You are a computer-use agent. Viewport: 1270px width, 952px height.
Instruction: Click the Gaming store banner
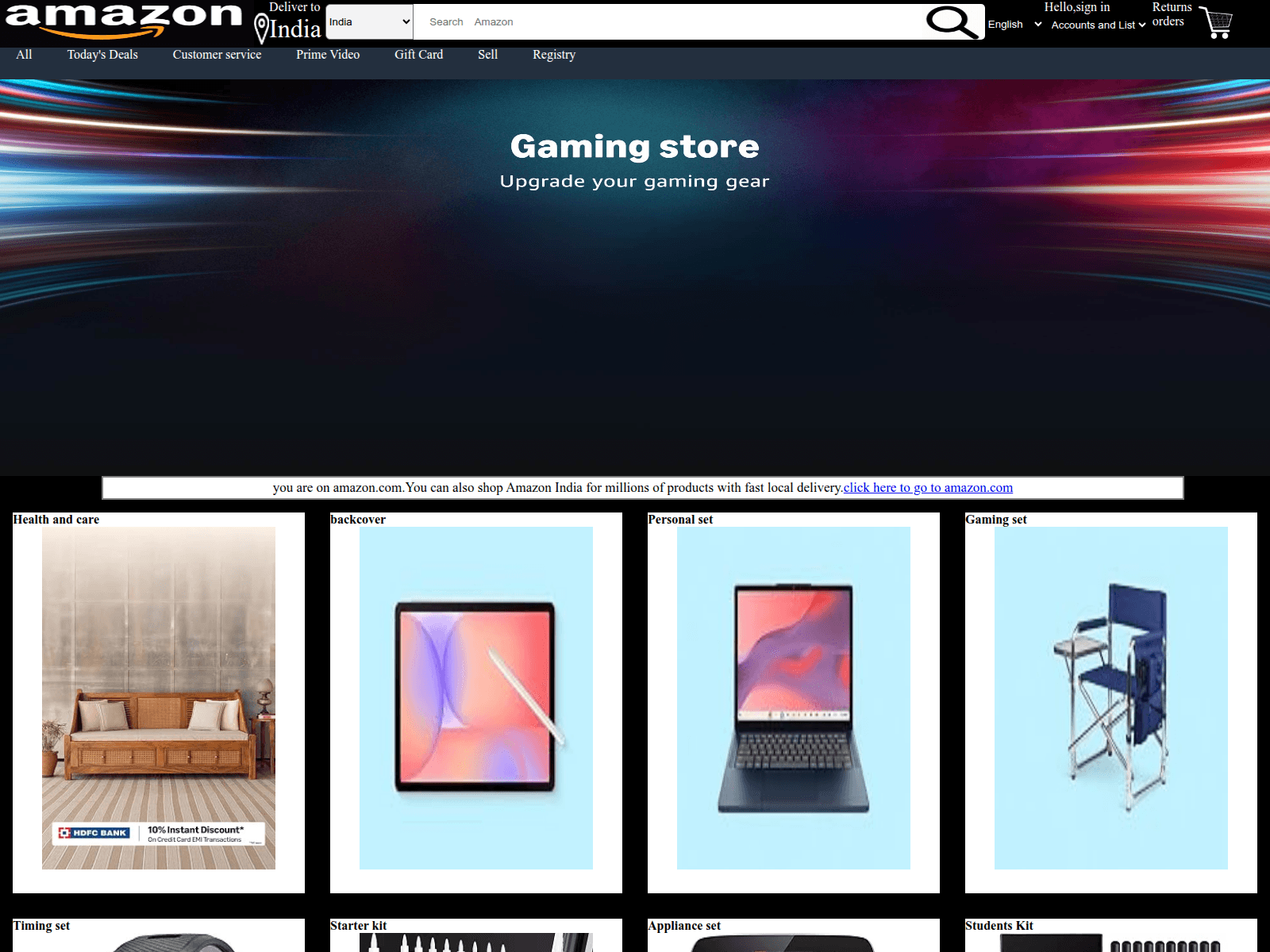tap(635, 278)
